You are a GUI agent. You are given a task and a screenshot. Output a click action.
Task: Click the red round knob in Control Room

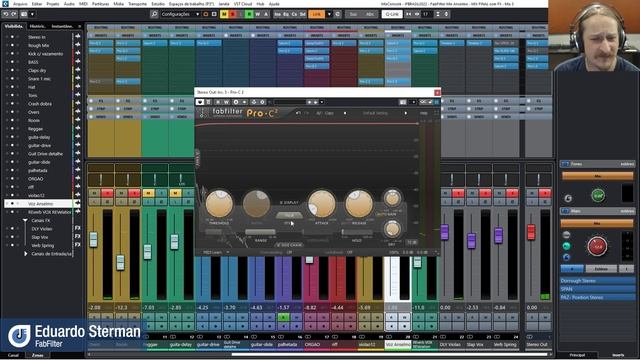(597, 247)
